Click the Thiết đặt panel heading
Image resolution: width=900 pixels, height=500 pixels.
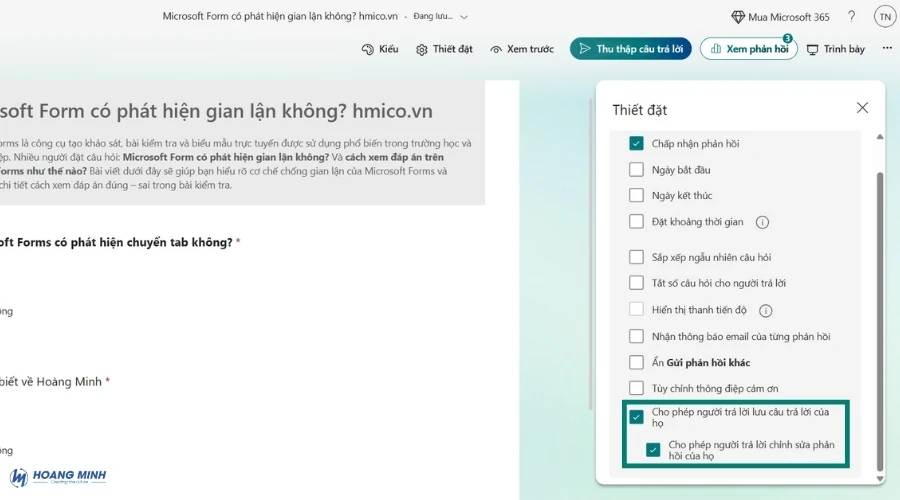click(x=639, y=110)
